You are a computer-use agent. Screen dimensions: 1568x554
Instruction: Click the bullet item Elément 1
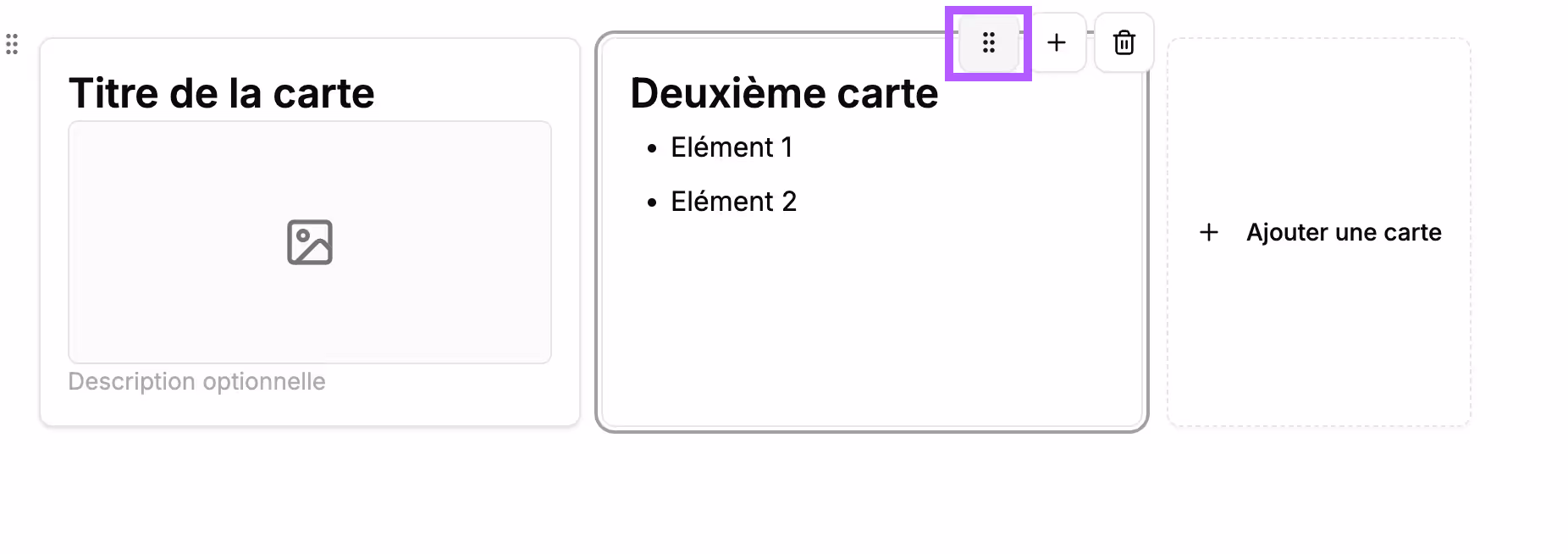(732, 147)
